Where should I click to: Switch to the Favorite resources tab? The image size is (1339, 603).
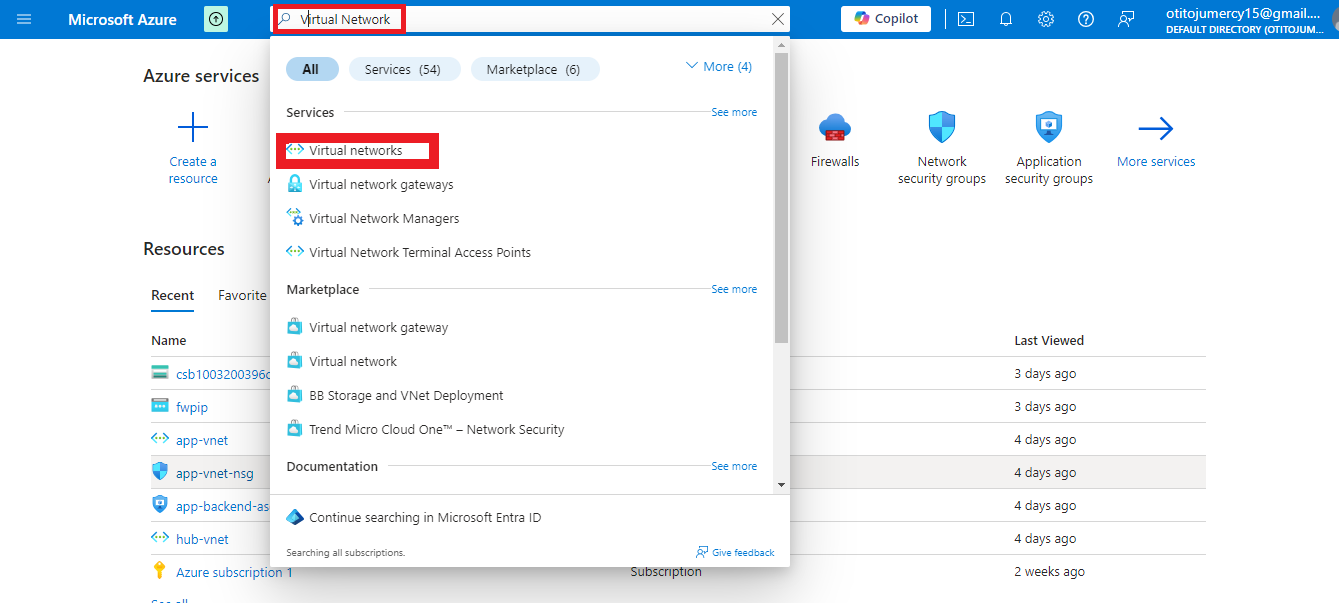coord(242,295)
